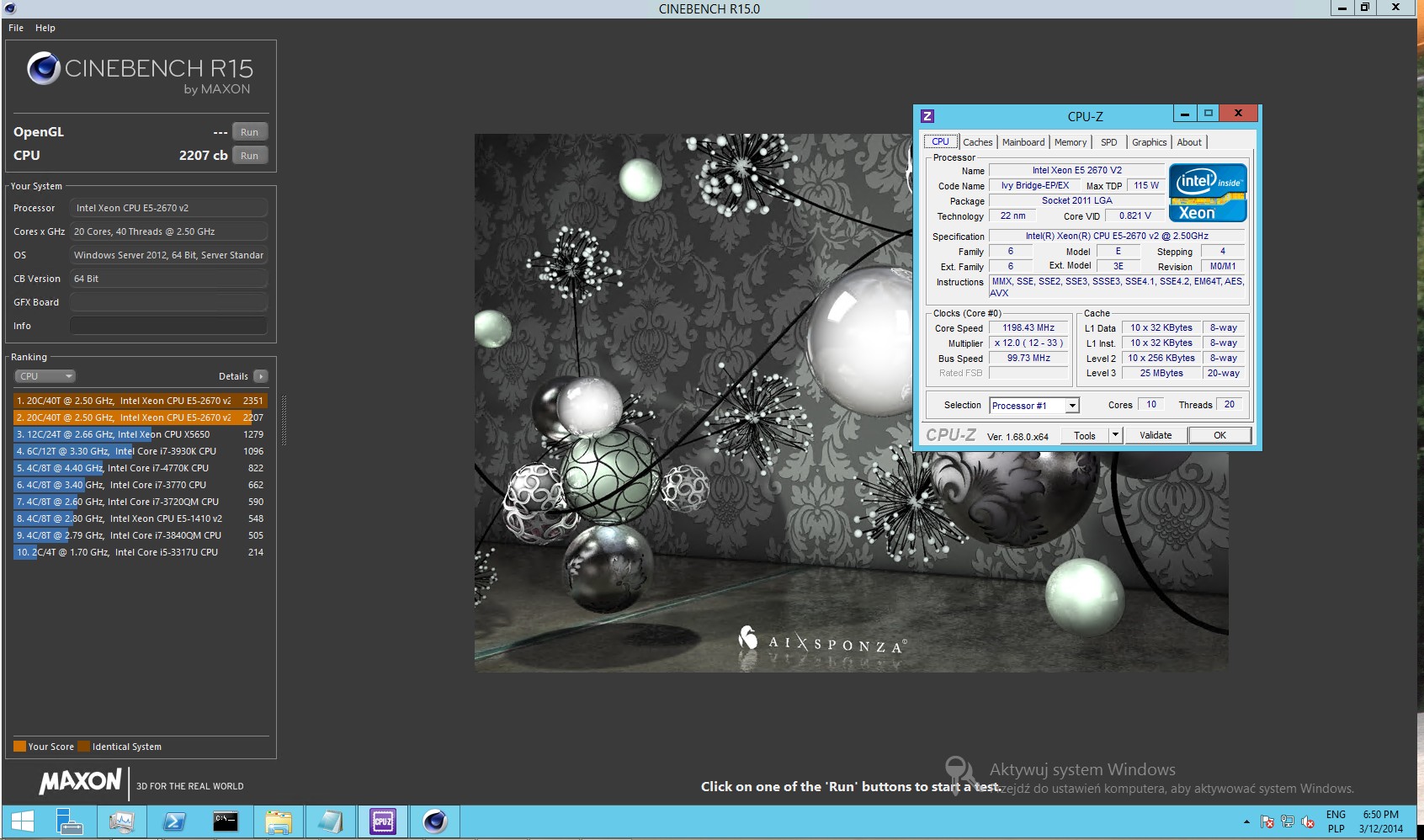The width and height of the screenshot is (1424, 840).
Task: Click the Your Score orange legend swatch
Action: click(19, 747)
